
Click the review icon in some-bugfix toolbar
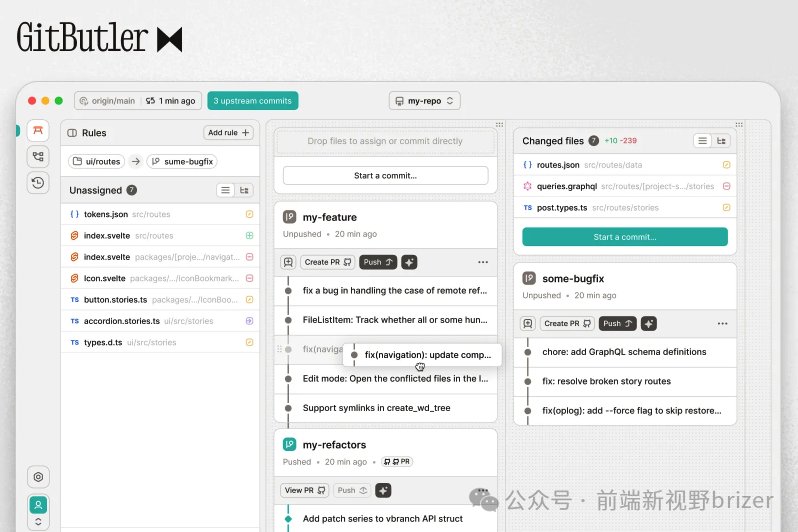pyautogui.click(x=528, y=324)
